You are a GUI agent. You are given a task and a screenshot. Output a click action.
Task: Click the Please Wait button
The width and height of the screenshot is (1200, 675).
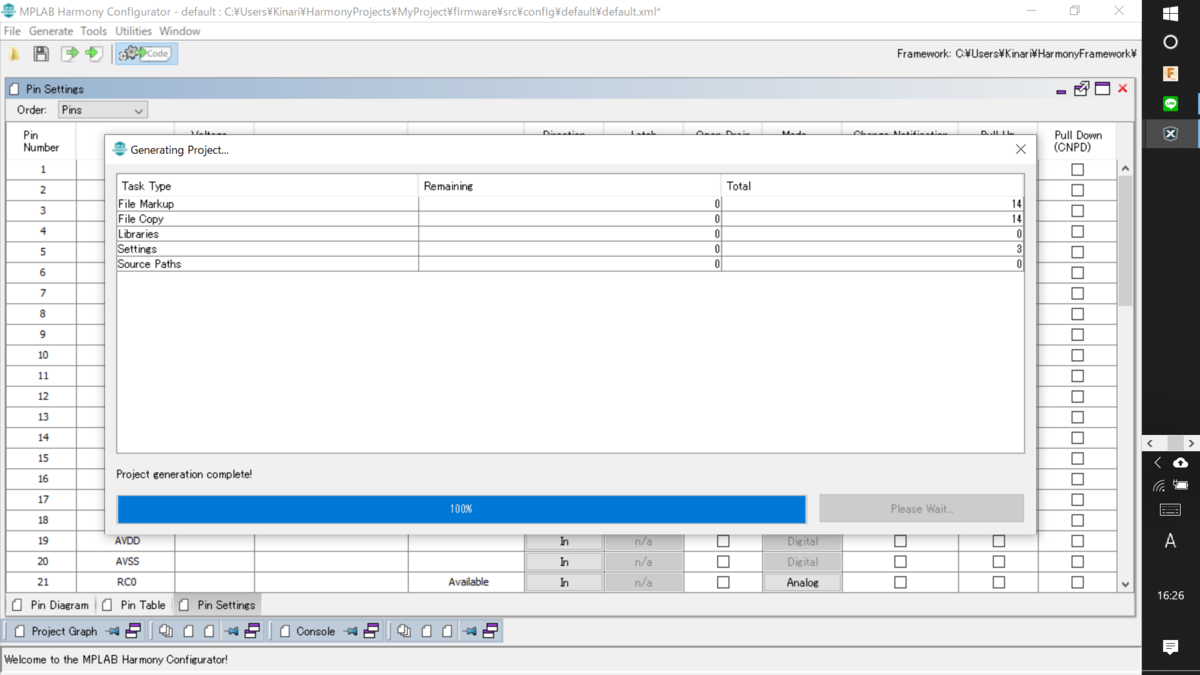pos(921,508)
